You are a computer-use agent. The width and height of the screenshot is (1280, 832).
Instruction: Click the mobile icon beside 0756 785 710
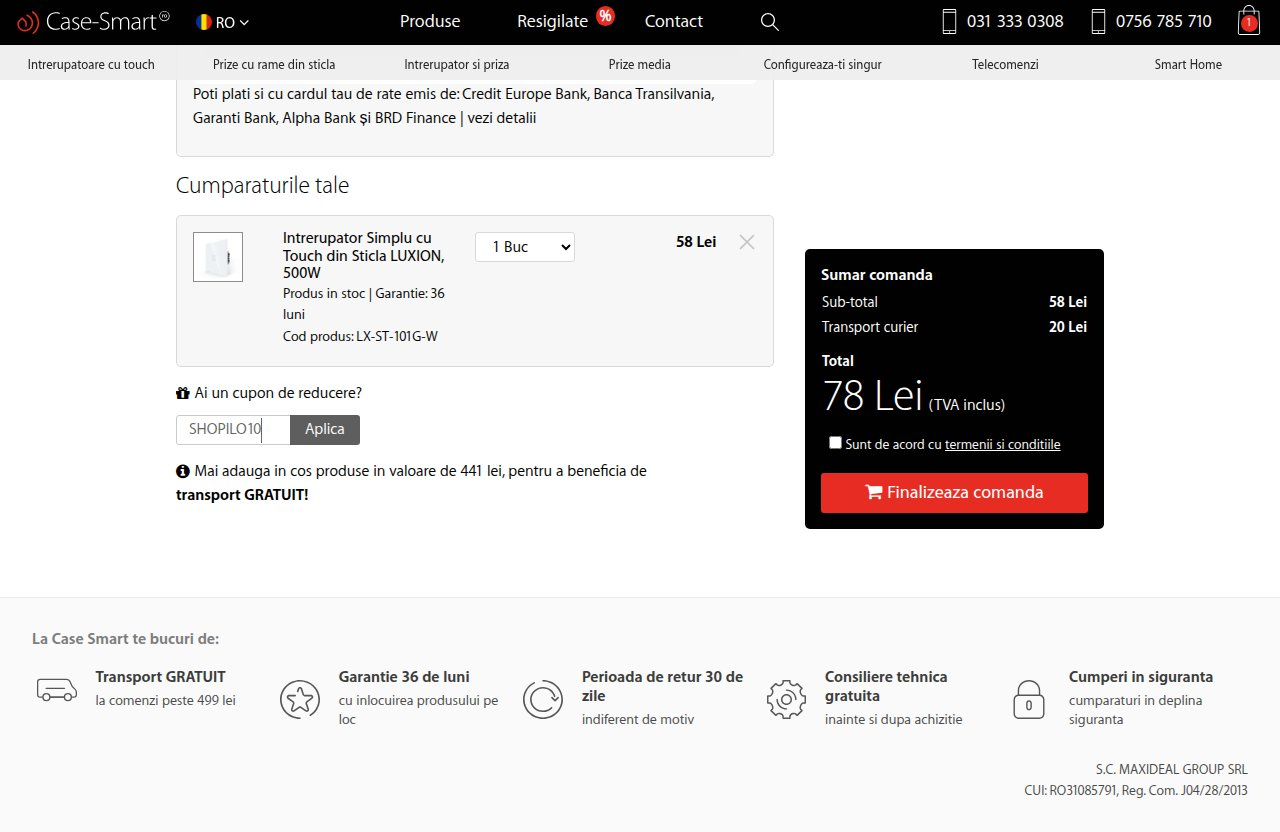(x=1098, y=22)
